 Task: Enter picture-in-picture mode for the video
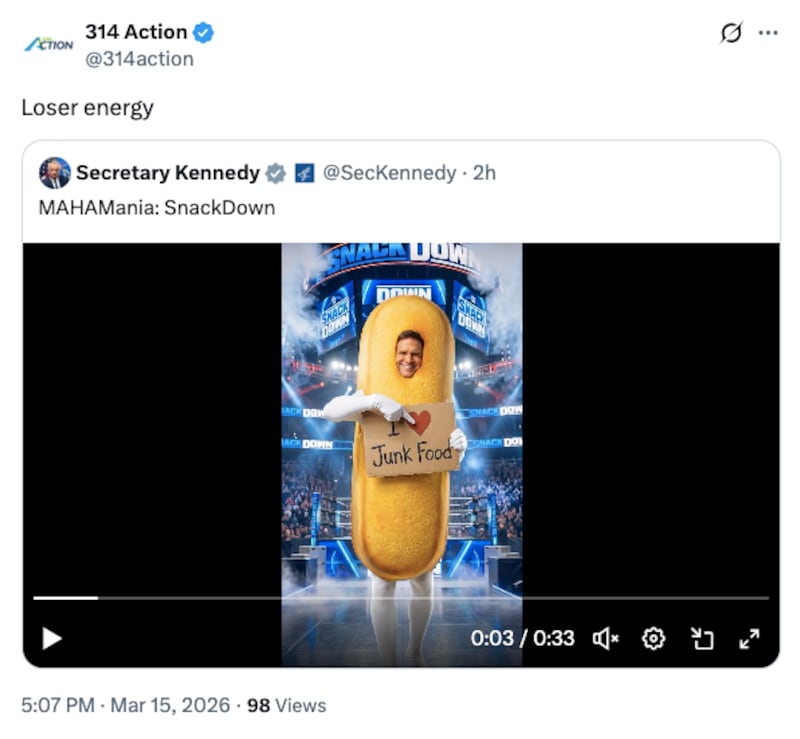tap(703, 637)
